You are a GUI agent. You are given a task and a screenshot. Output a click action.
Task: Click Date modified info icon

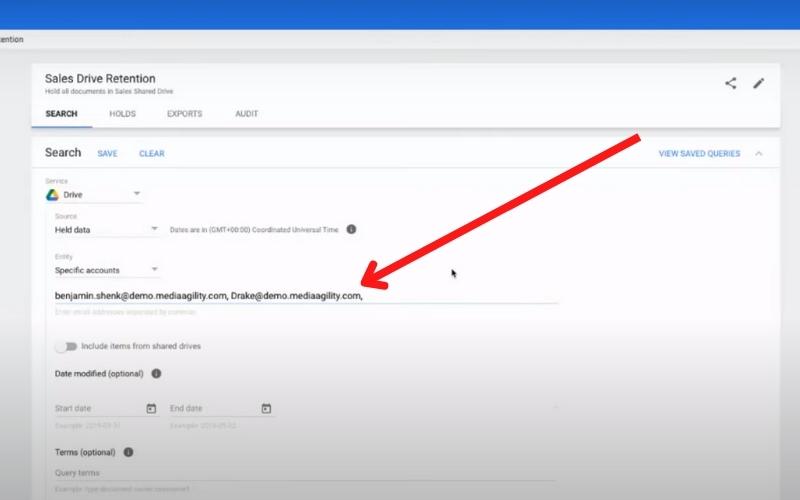(156, 373)
